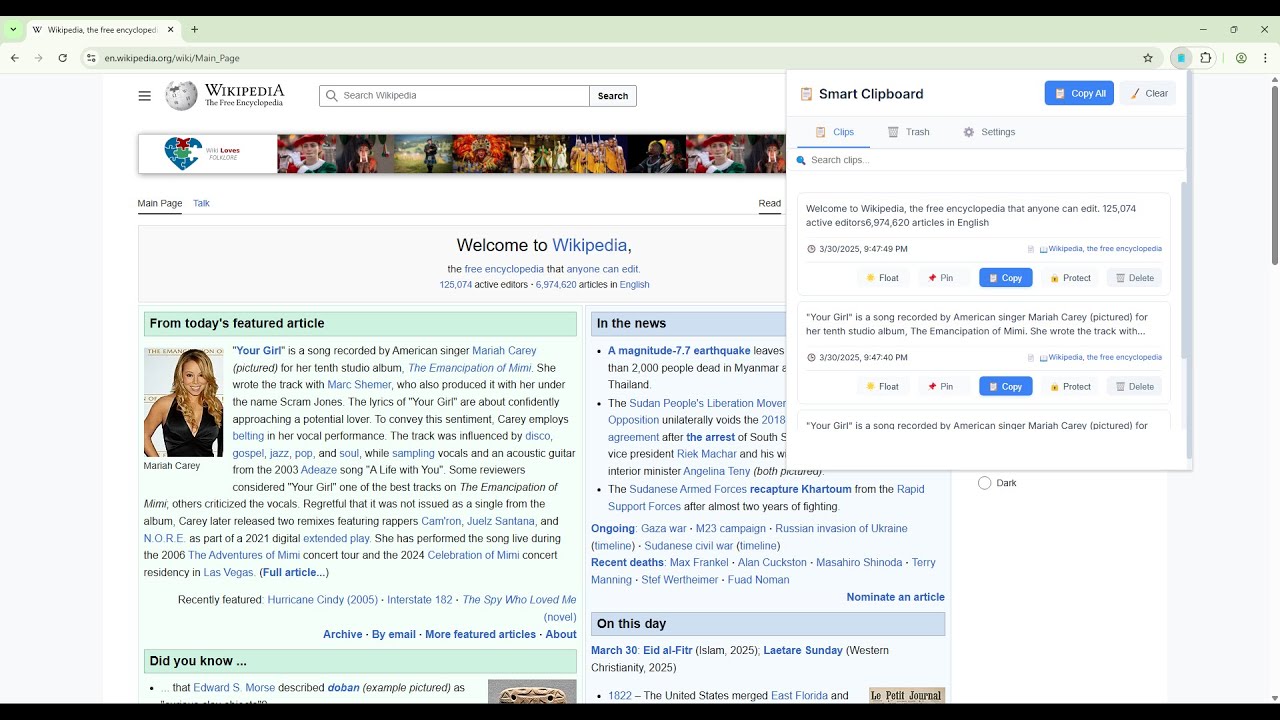Open the Las Vegas link
The width and height of the screenshot is (1280, 720).
tap(229, 573)
